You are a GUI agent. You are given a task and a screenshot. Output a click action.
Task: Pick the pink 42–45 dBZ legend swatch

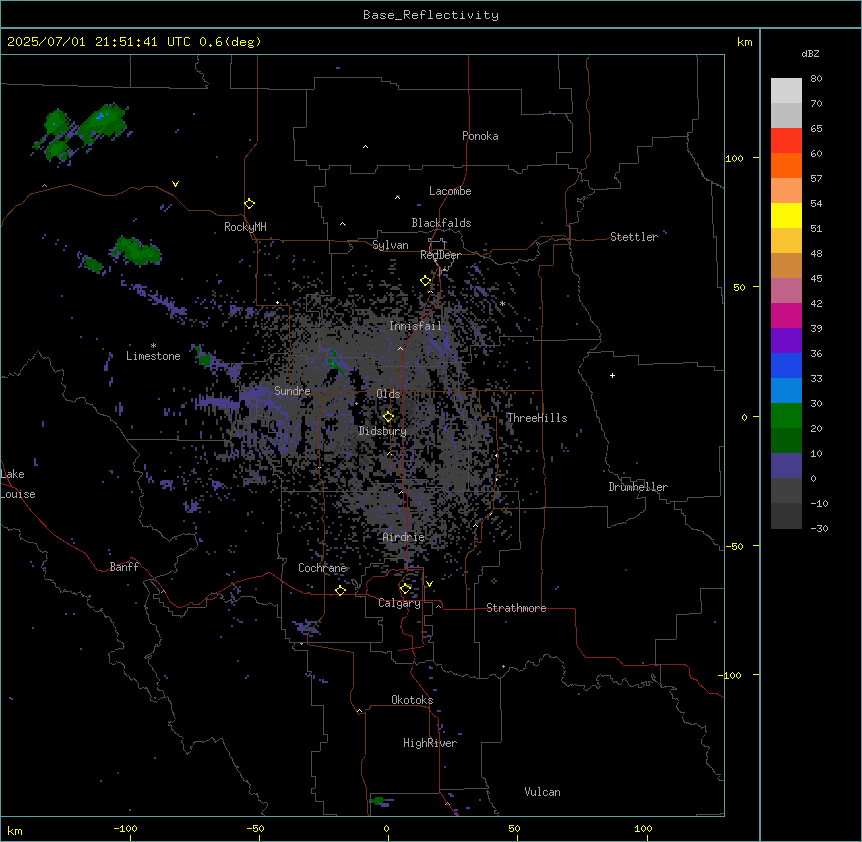[786, 290]
